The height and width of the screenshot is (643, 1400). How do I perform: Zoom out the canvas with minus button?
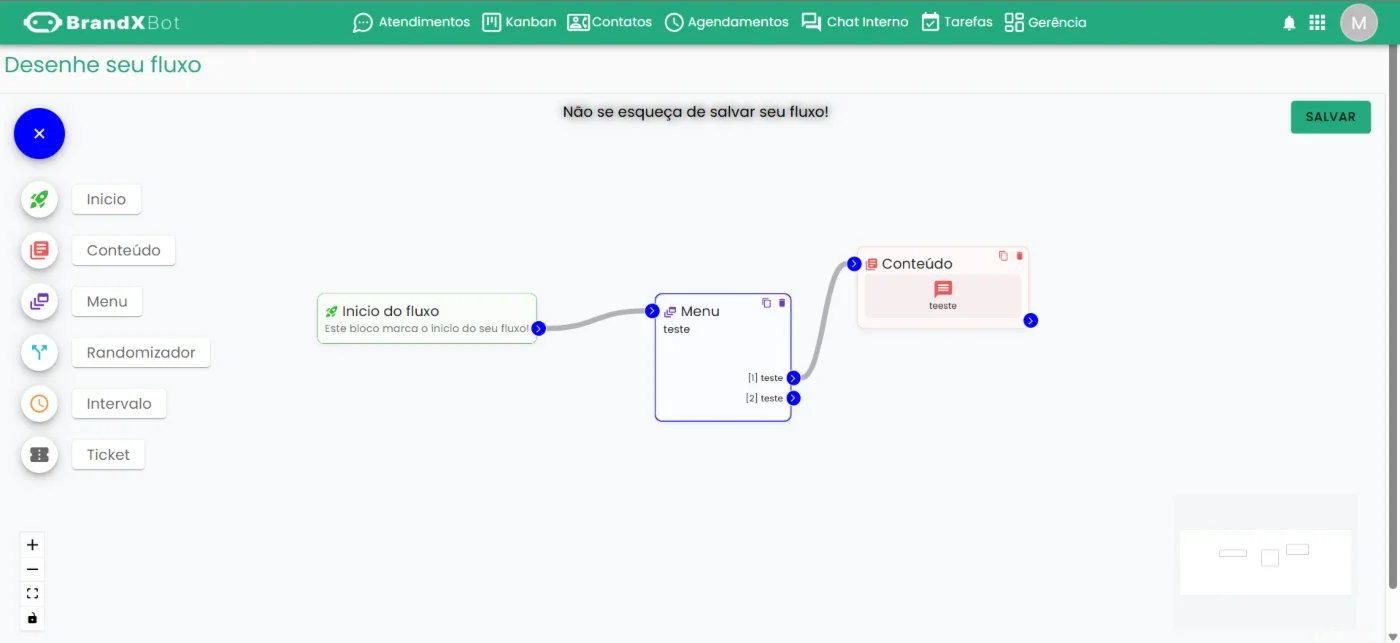coord(32,569)
